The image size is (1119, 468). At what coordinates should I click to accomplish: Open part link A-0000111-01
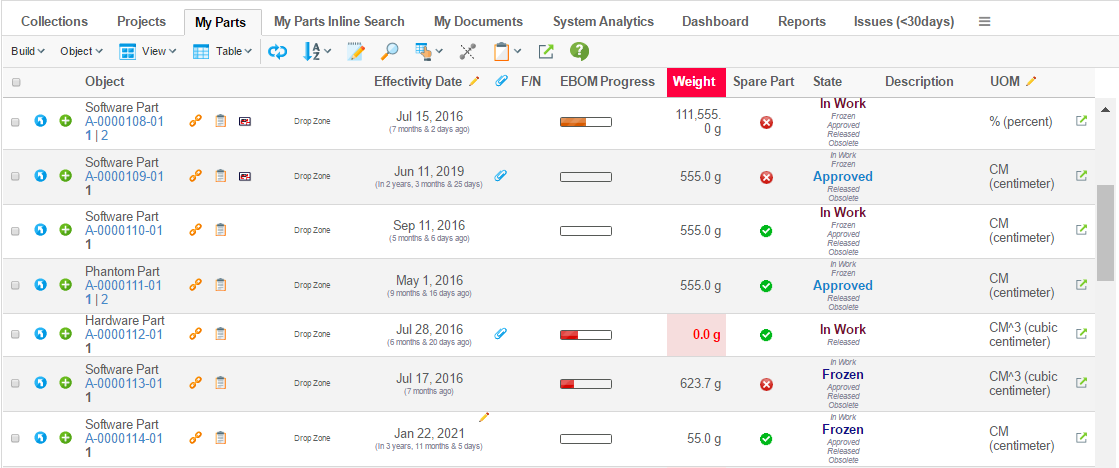pos(123,285)
